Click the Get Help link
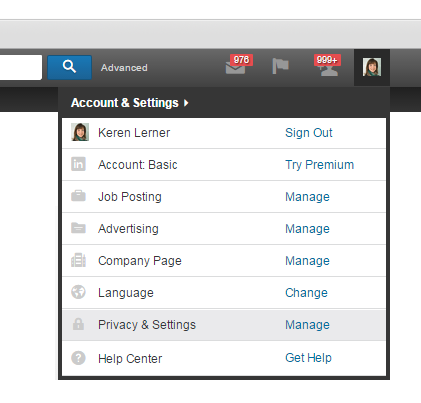Viewport: 421px width, 403px height. pyautogui.click(x=308, y=358)
